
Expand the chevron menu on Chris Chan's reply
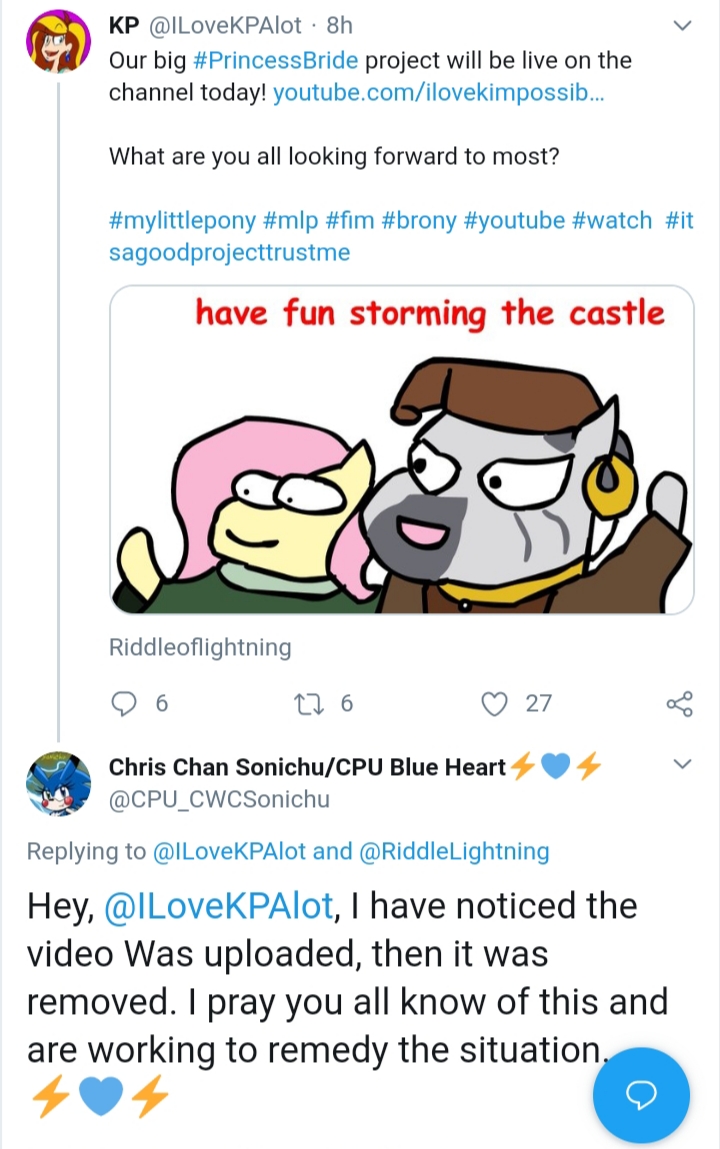coord(682,764)
